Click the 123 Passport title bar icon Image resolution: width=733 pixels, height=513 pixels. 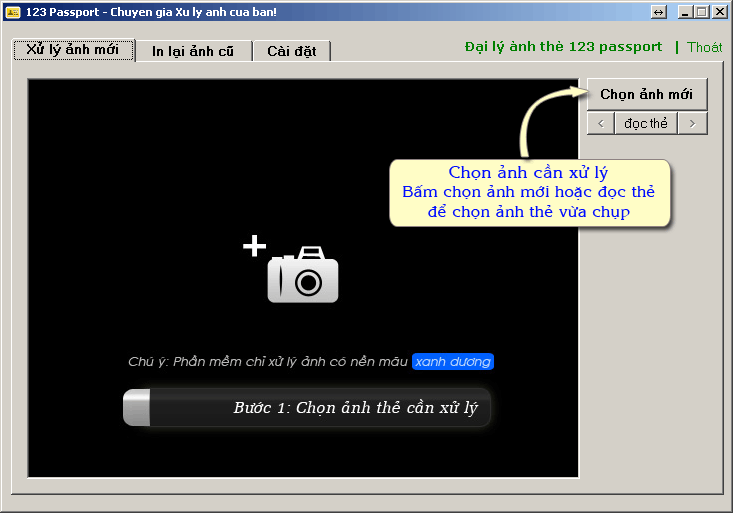13,11
